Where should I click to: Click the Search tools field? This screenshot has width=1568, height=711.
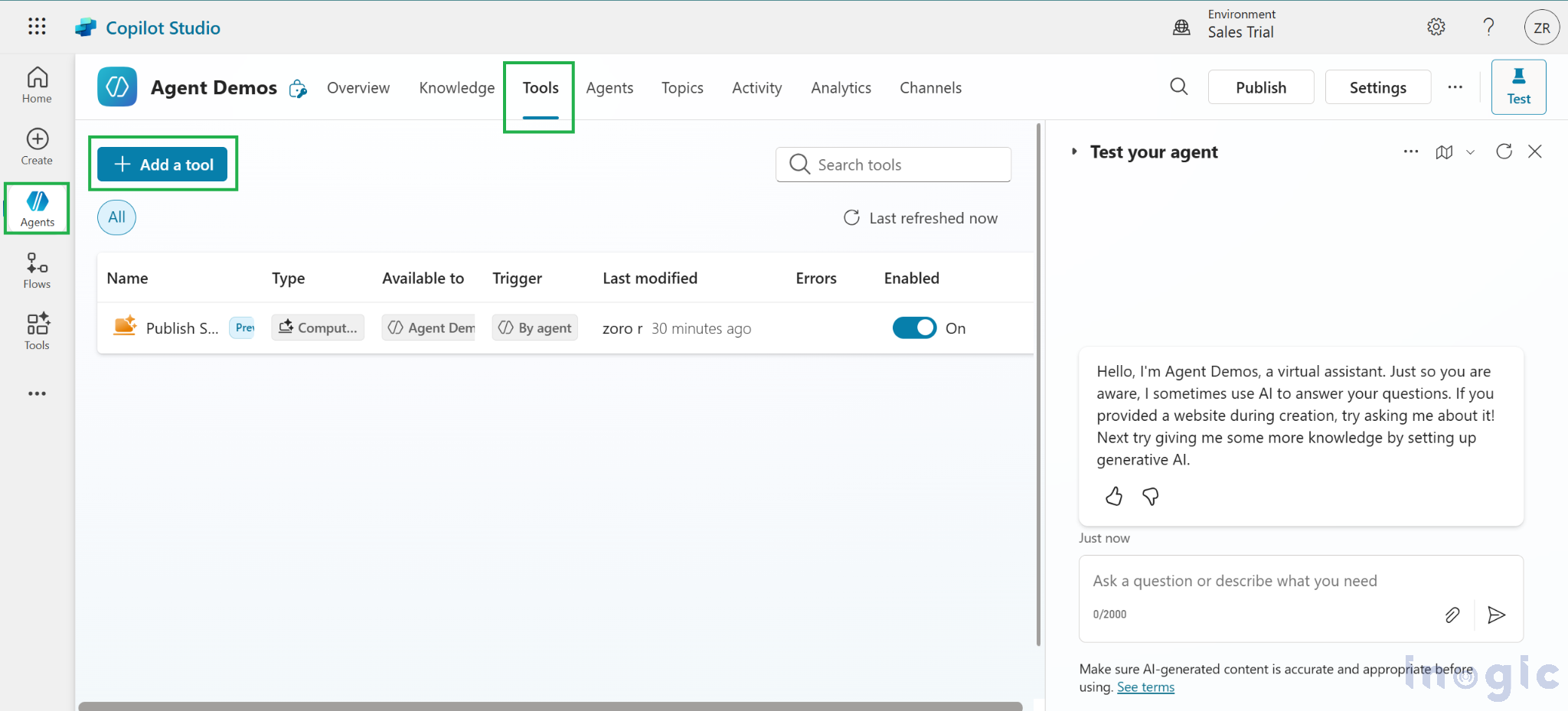tap(893, 165)
